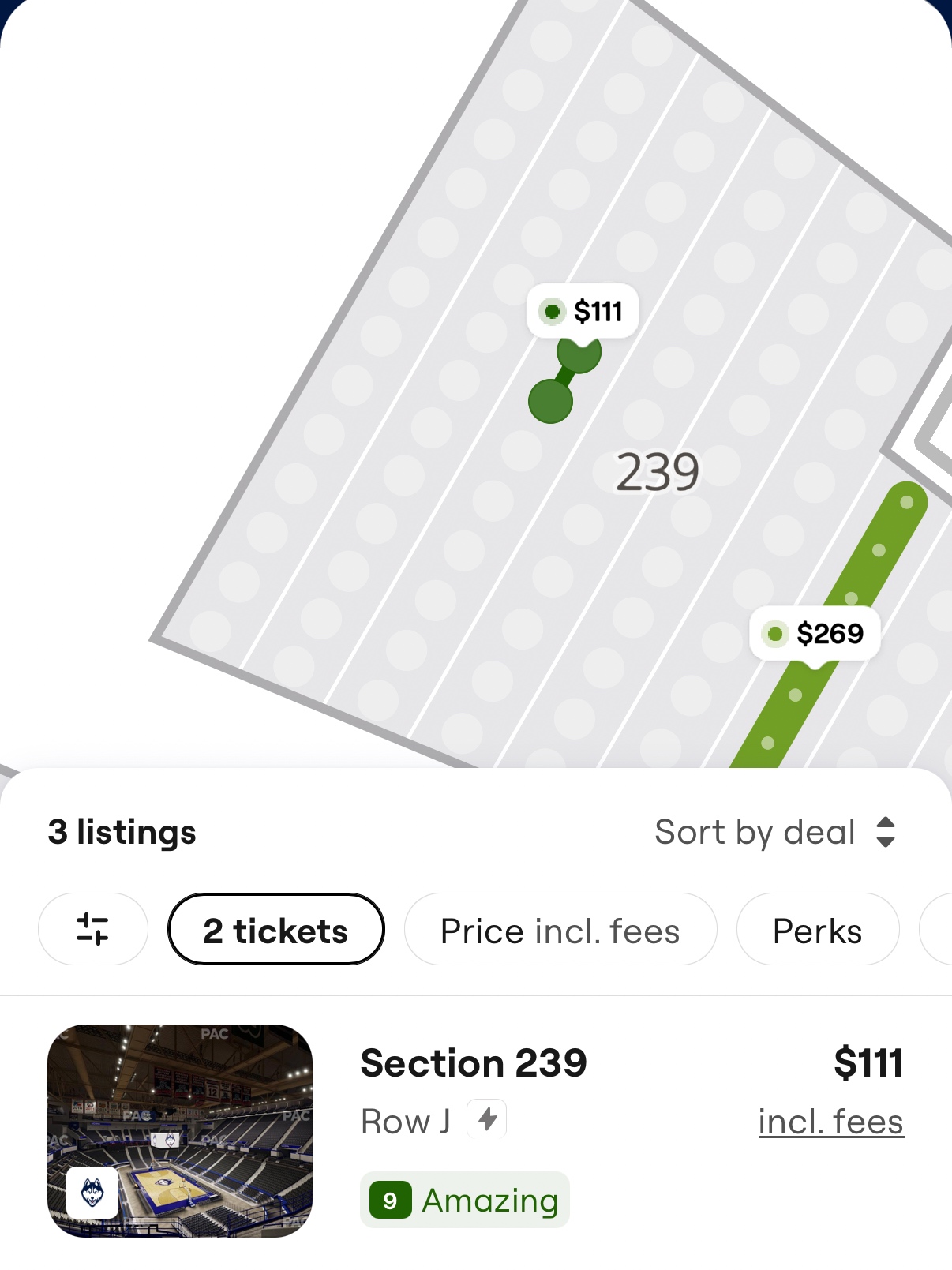This screenshot has width=952, height=1270.
Task: Click the sort up-down arrows icon
Action: click(x=886, y=832)
